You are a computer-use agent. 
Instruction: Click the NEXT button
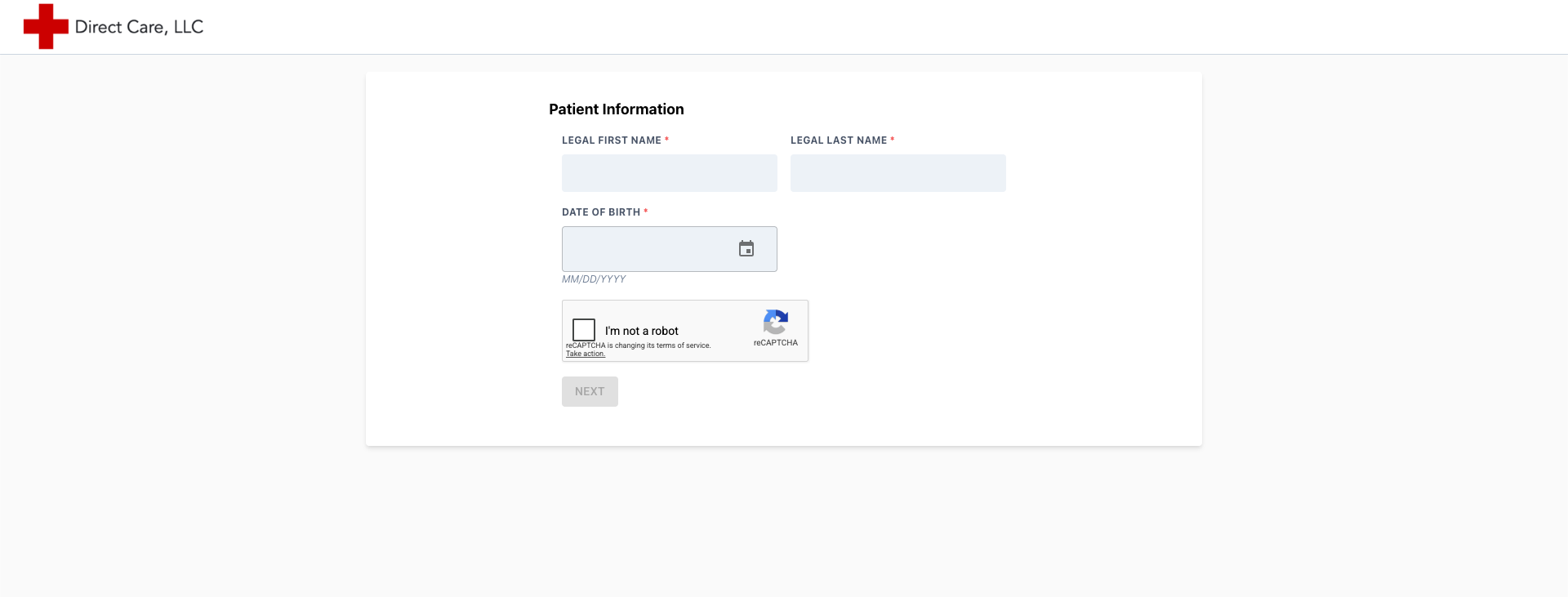[590, 391]
